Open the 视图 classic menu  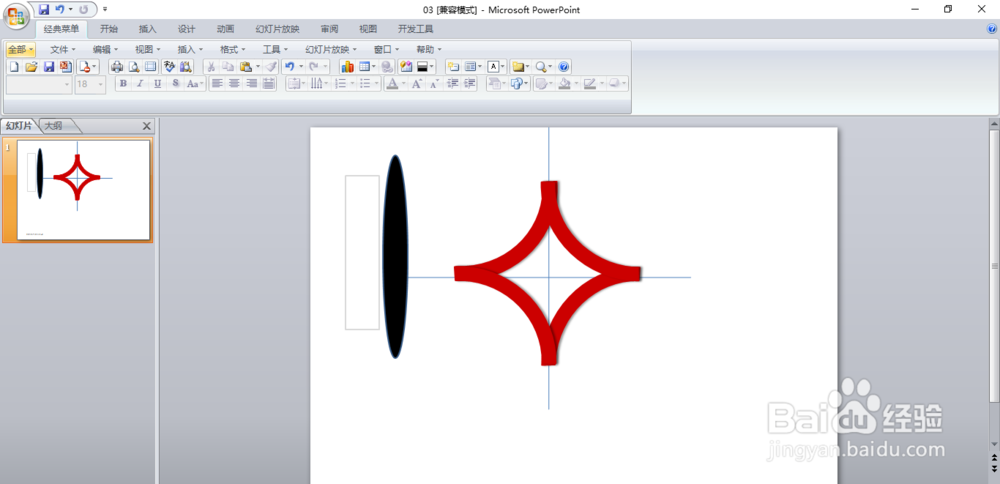pyautogui.click(x=147, y=49)
